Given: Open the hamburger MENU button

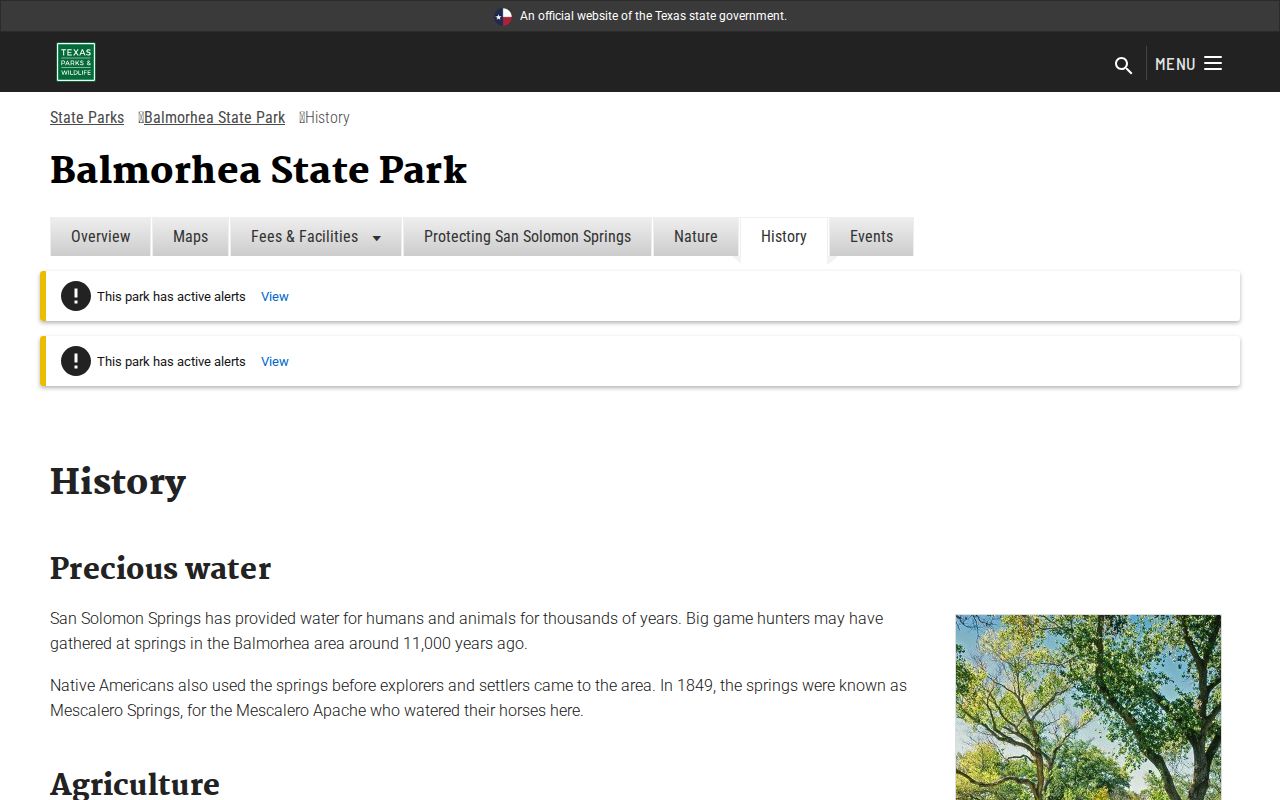Looking at the screenshot, I should (x=1189, y=64).
